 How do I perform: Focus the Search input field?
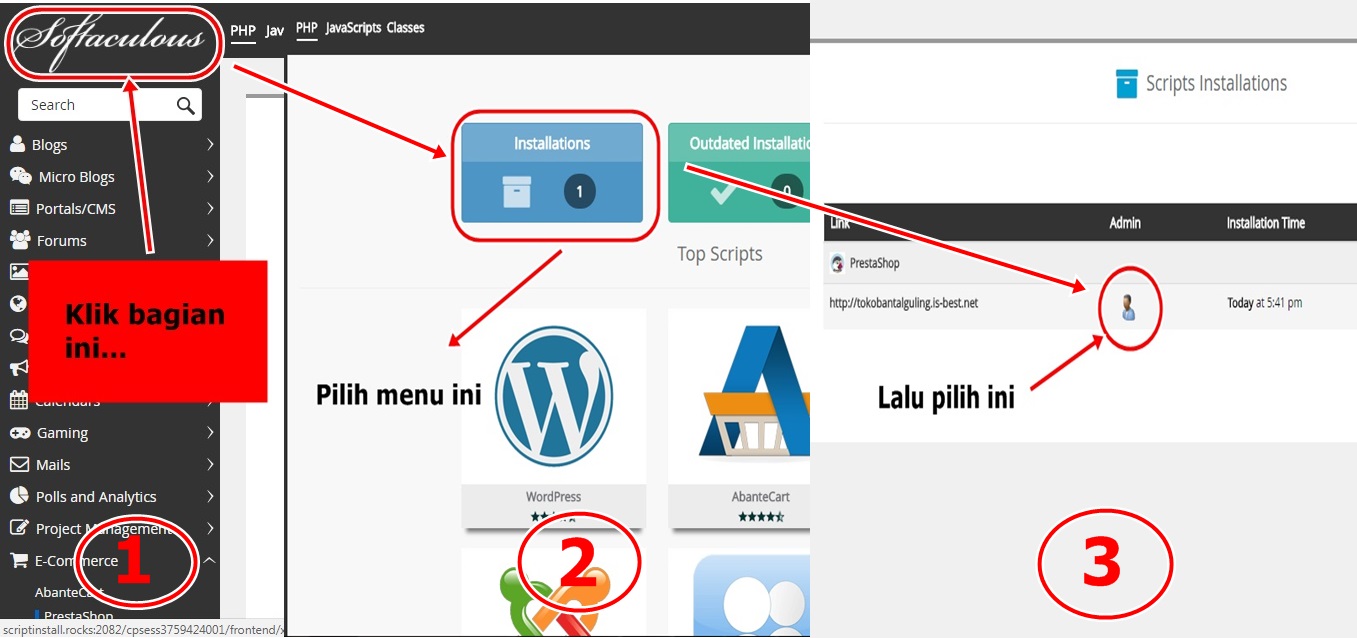pos(110,105)
